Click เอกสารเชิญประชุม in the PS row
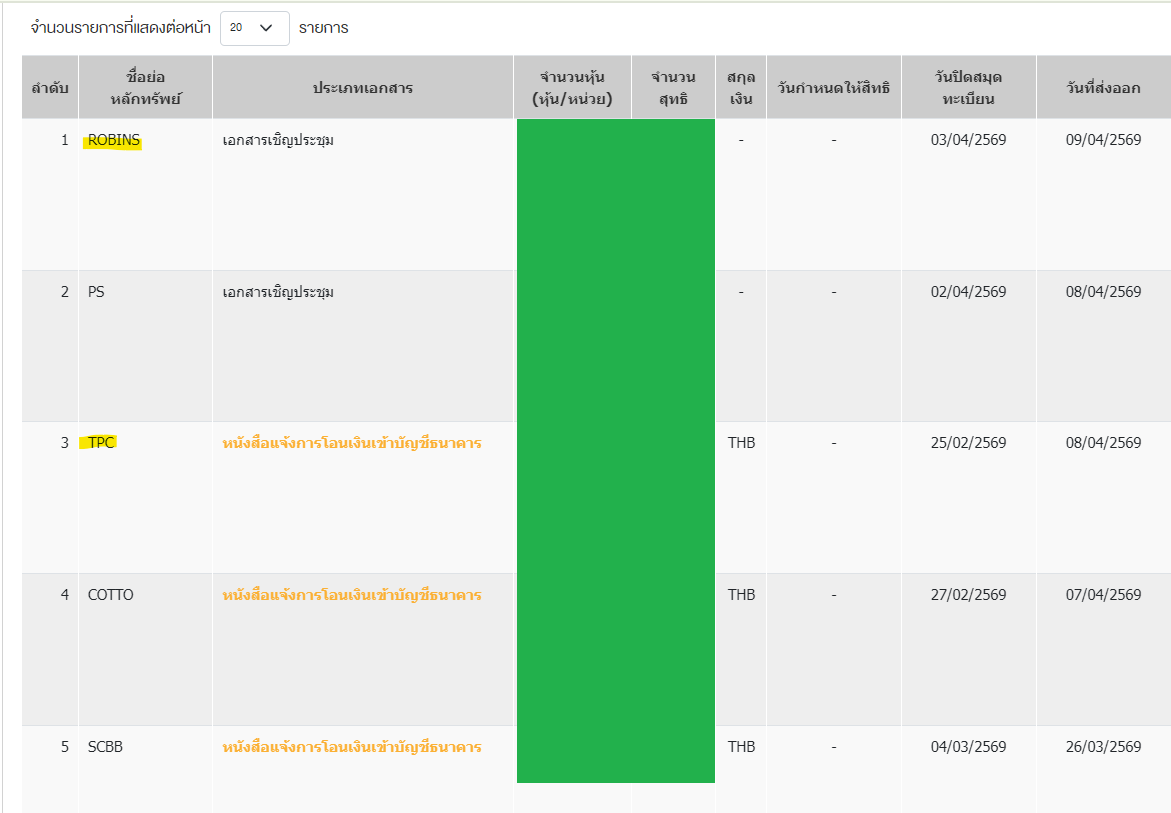 [278, 292]
